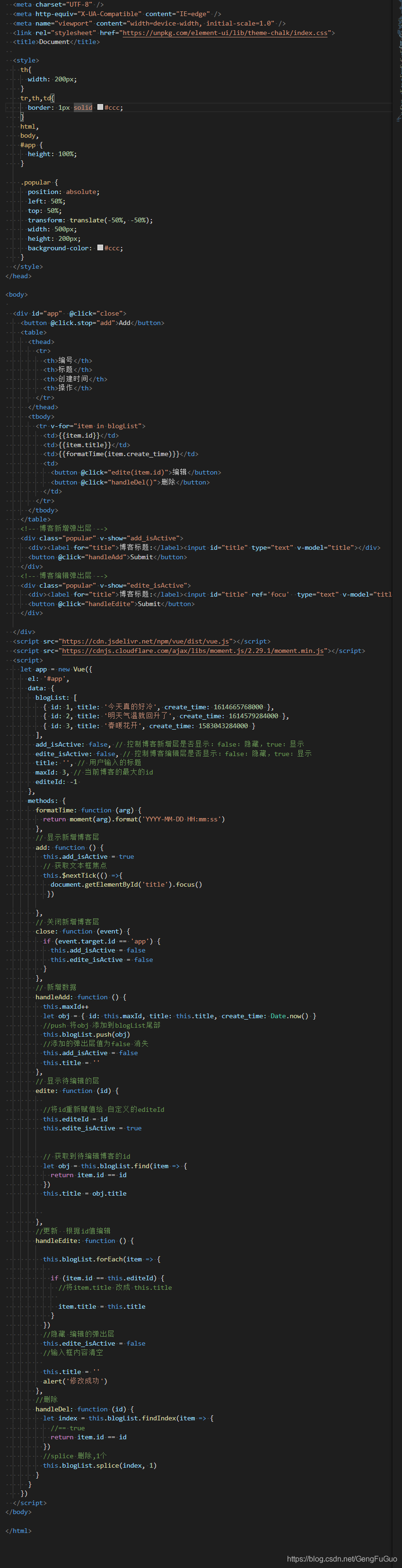Click the title tag containing Document

coord(57,42)
